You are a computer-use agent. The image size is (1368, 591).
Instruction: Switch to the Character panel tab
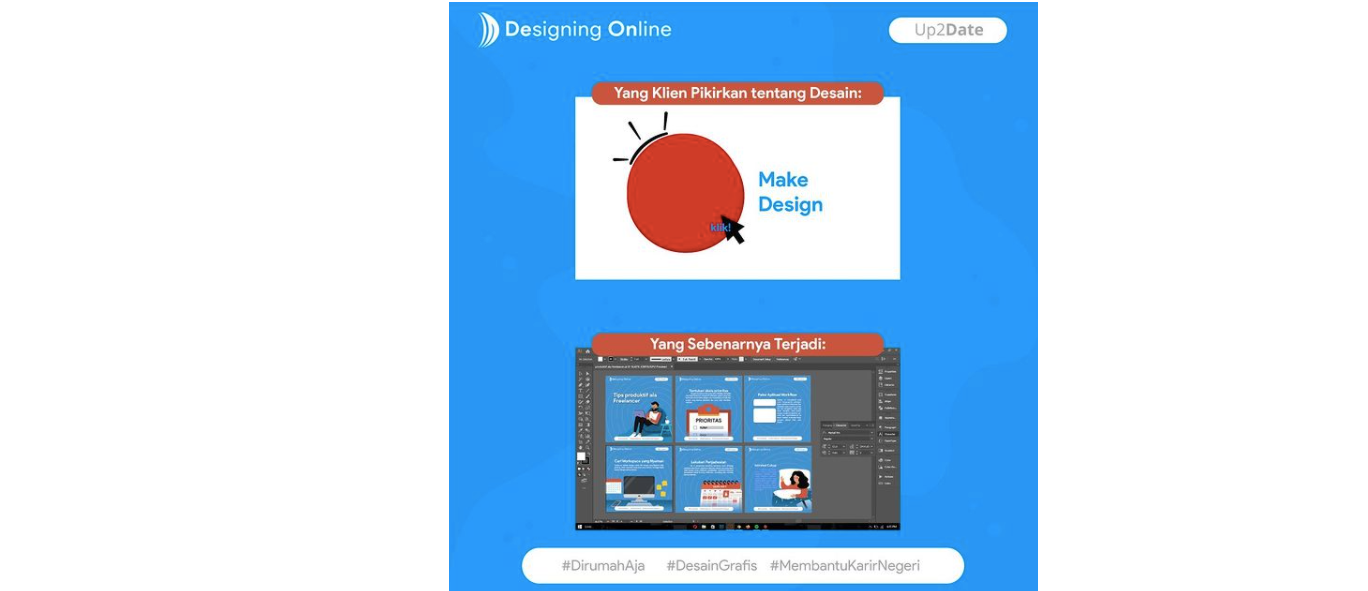coord(841,425)
